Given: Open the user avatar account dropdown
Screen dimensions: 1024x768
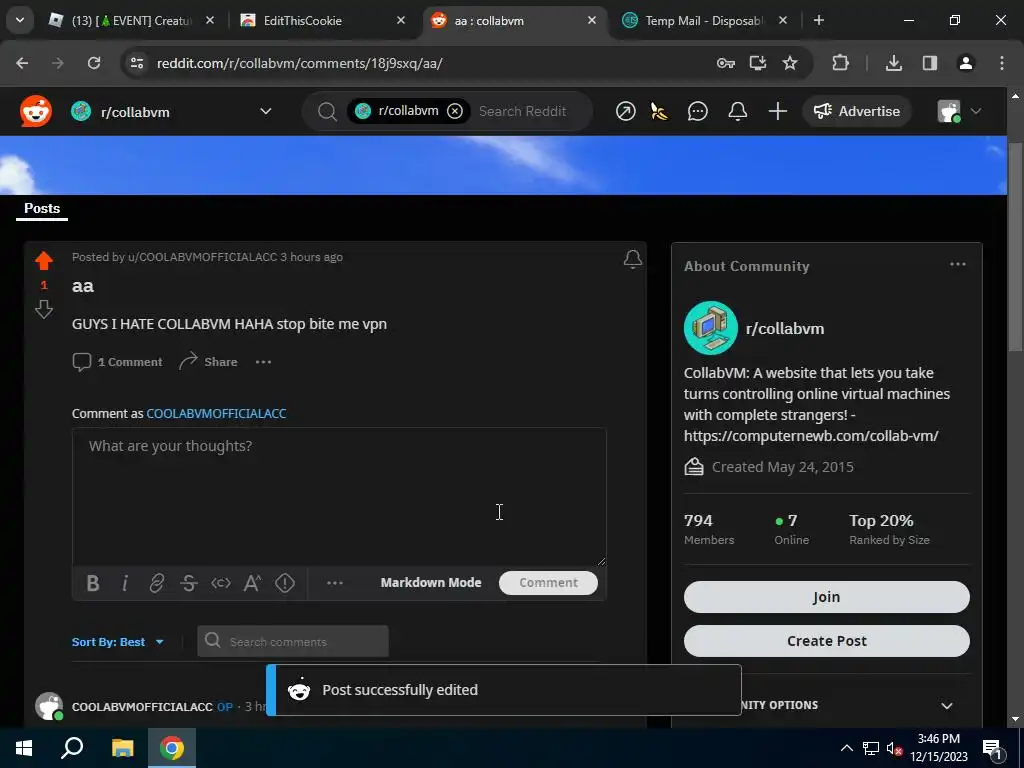Looking at the screenshot, I should (959, 112).
